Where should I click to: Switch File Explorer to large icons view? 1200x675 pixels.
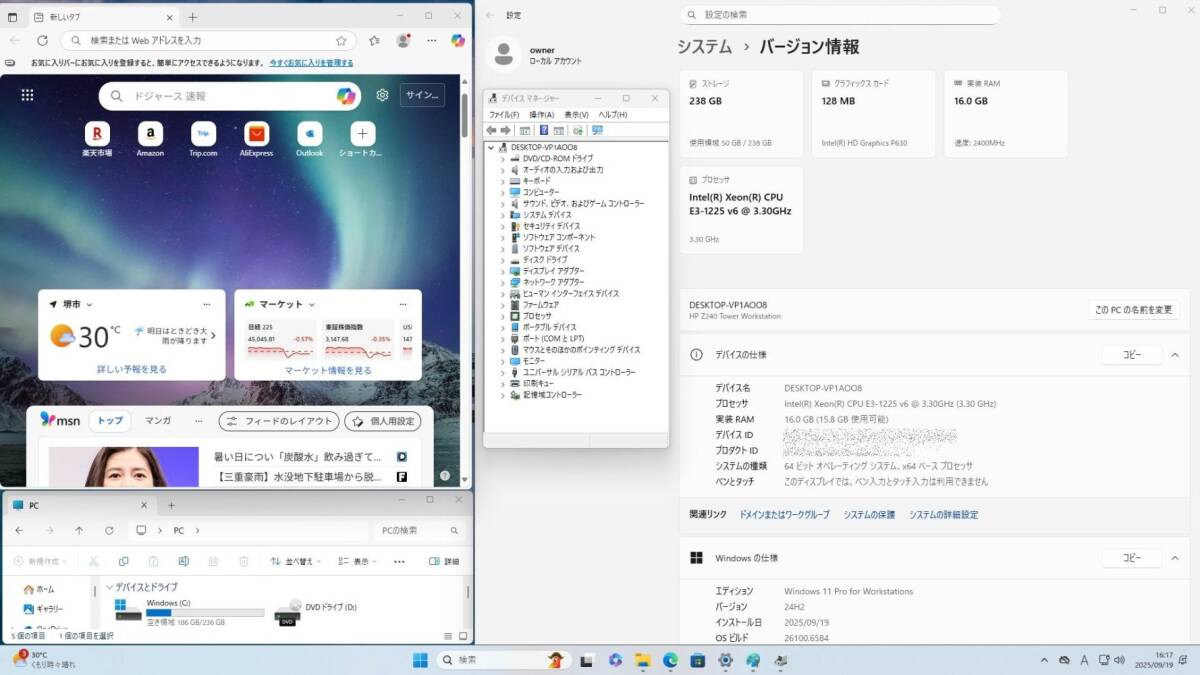(463, 636)
